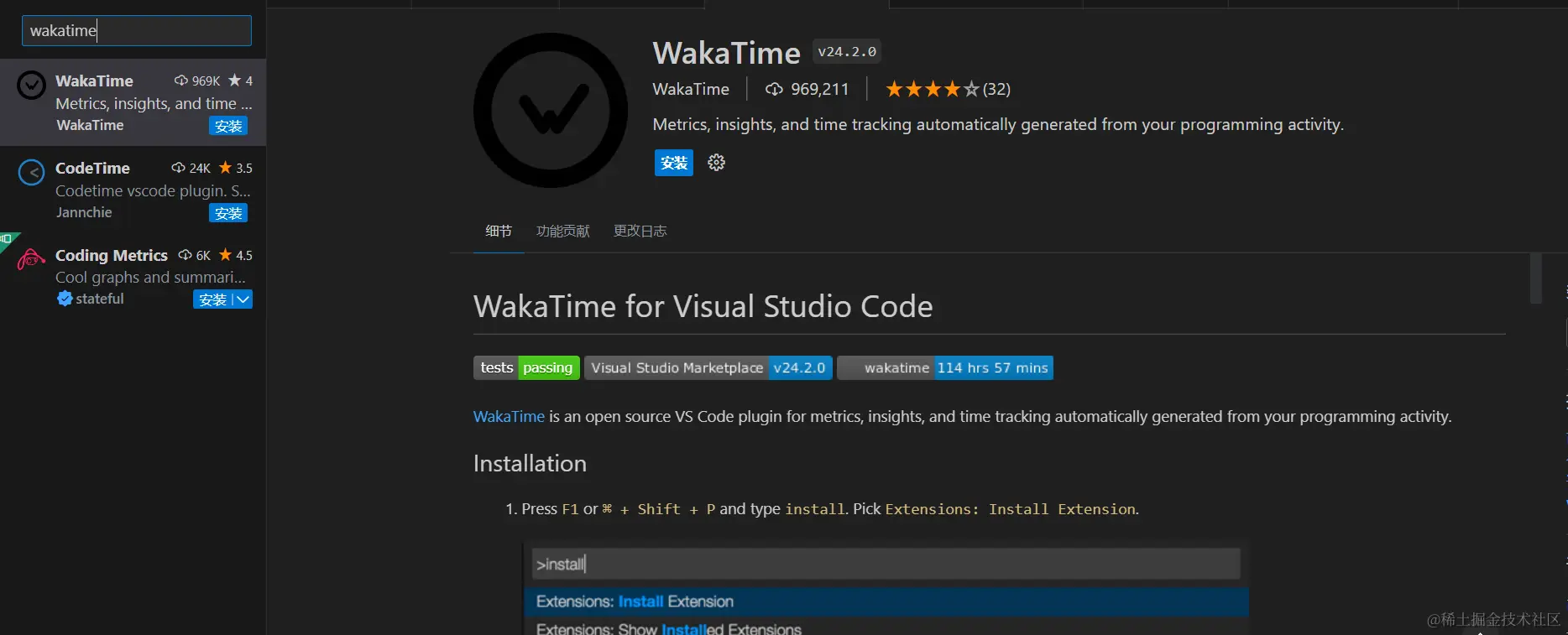
Task: Install the CodeTime extension
Action: point(228,213)
